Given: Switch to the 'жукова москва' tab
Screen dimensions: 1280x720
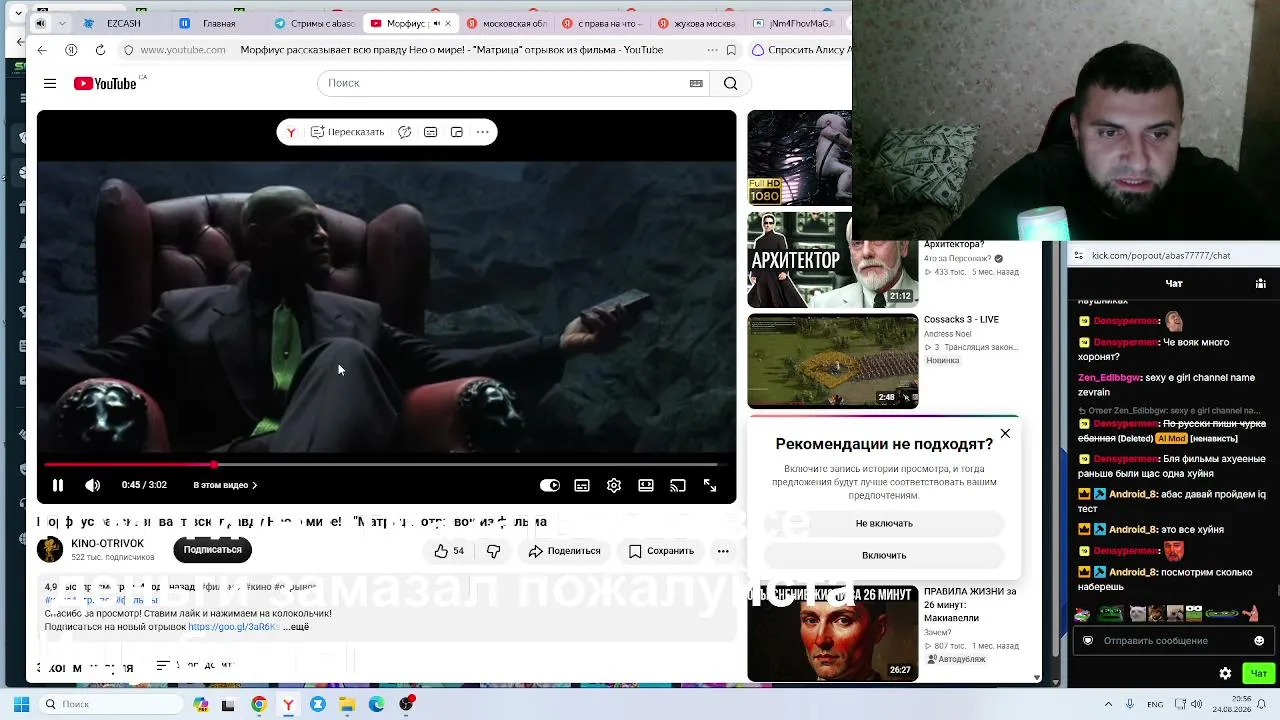Looking at the screenshot, I should (x=698, y=23).
